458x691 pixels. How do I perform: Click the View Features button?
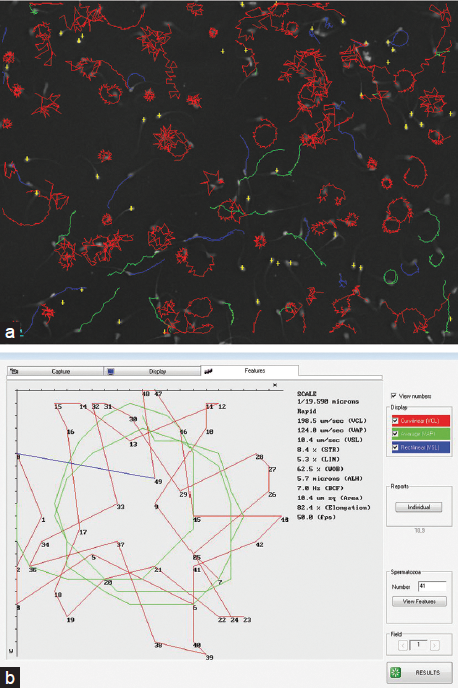419,602
